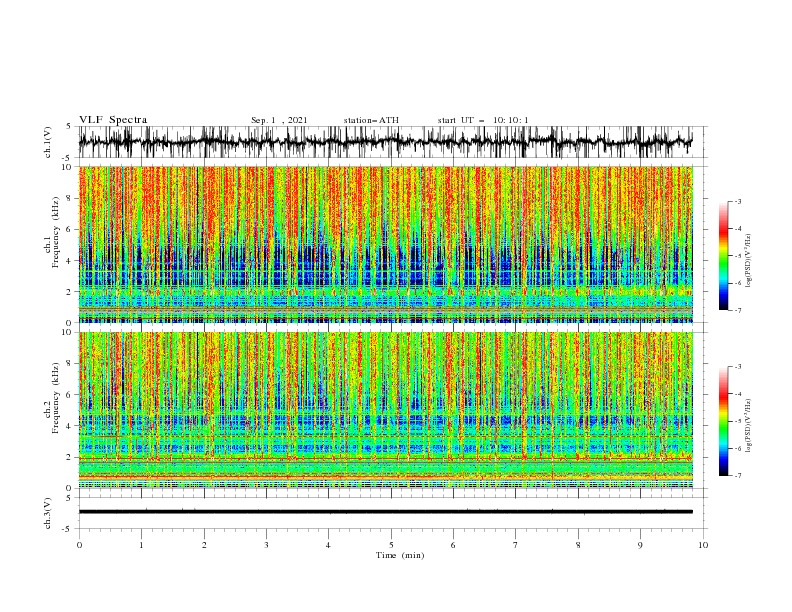
Task: Click the ch.2 colorbar log(PSD) label
Action: (x=749, y=426)
